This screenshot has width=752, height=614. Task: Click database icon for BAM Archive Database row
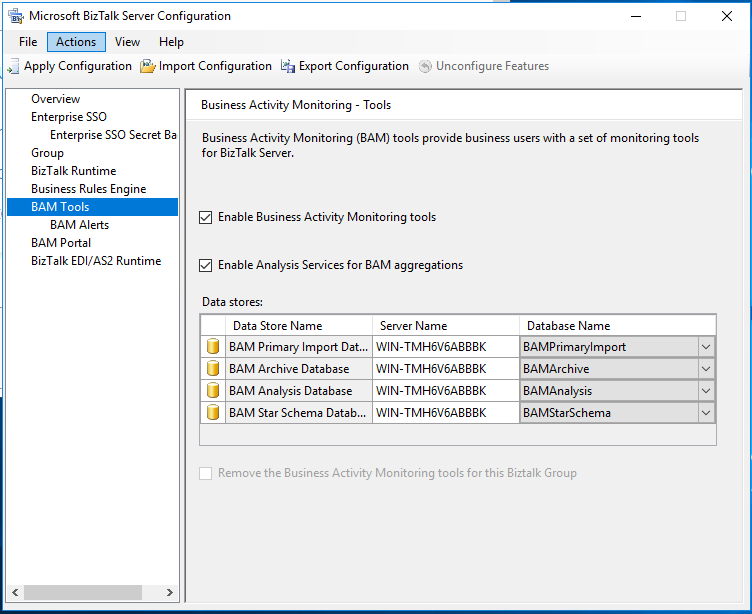coord(213,368)
